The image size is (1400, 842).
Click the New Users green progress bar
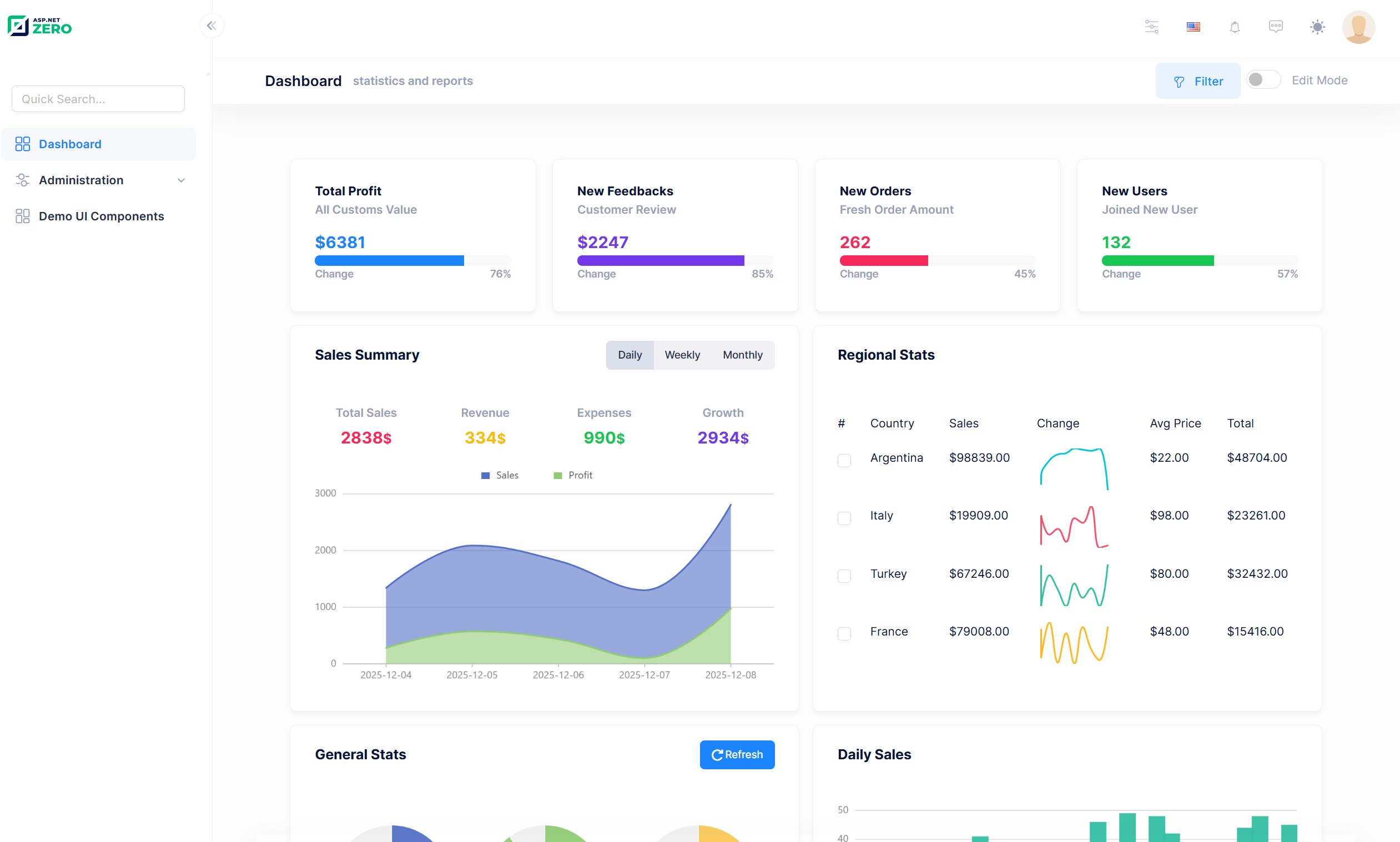point(1157,260)
